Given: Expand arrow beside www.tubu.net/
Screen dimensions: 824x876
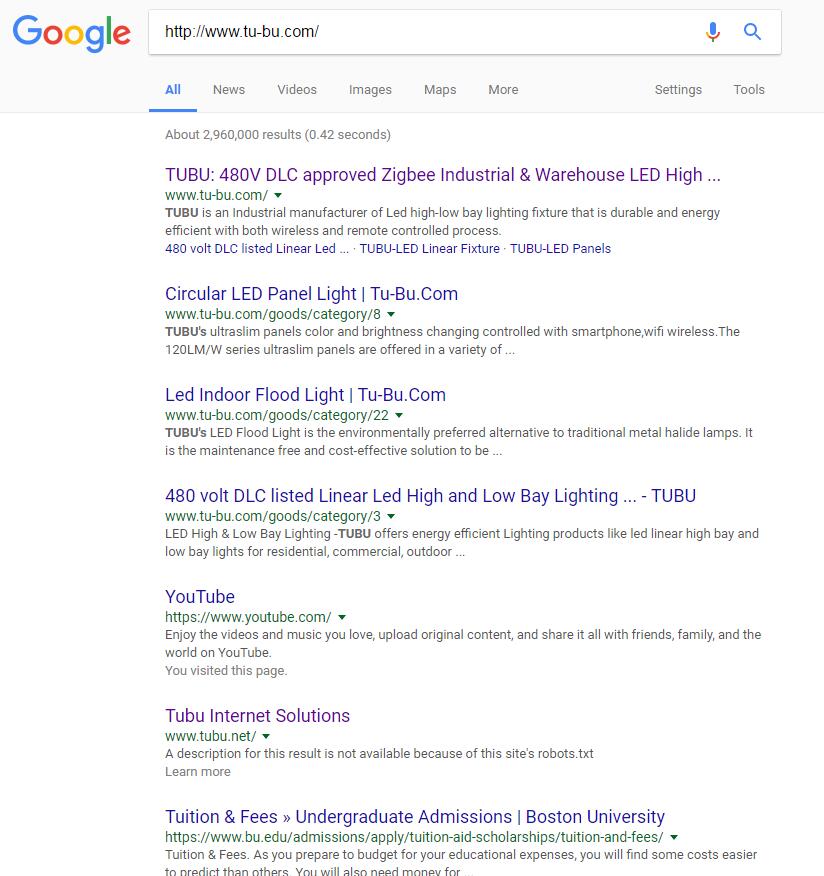Looking at the screenshot, I should tap(266, 736).
